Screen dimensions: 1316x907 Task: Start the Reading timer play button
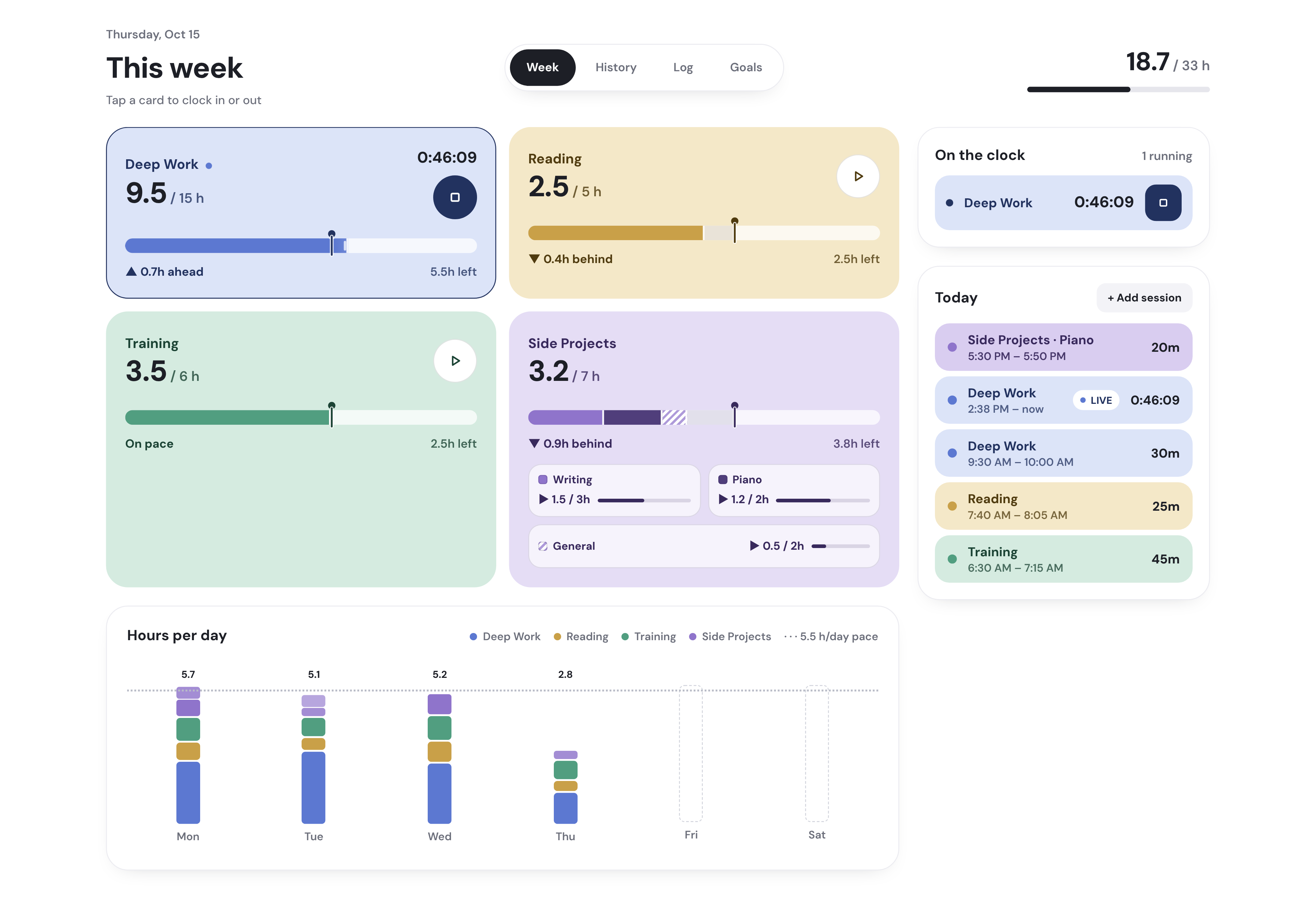point(858,176)
